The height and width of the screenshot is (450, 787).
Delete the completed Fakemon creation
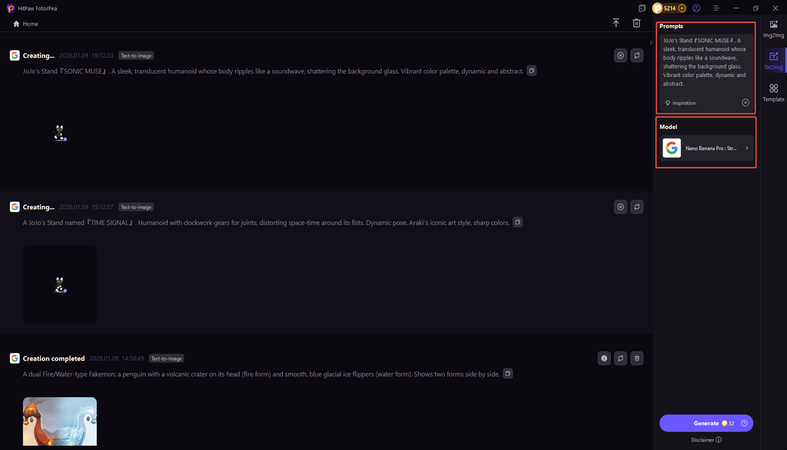coord(637,358)
